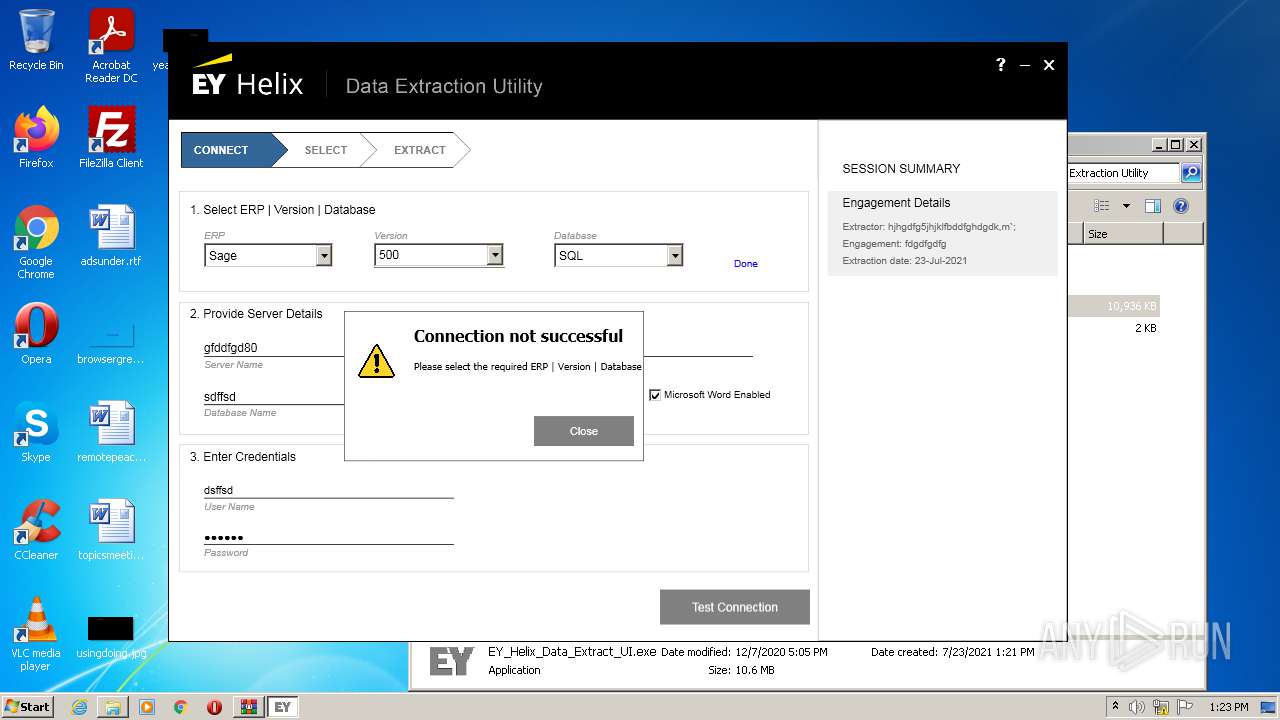The image size is (1280, 720).
Task: Open the Google Chrome desktop icon
Action: (x=36, y=242)
